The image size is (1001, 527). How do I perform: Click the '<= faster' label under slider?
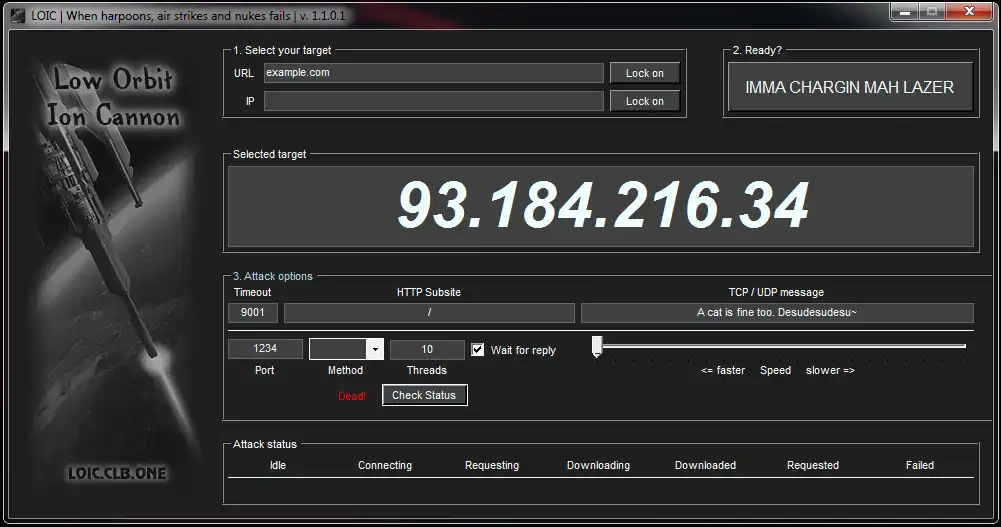click(x=723, y=370)
